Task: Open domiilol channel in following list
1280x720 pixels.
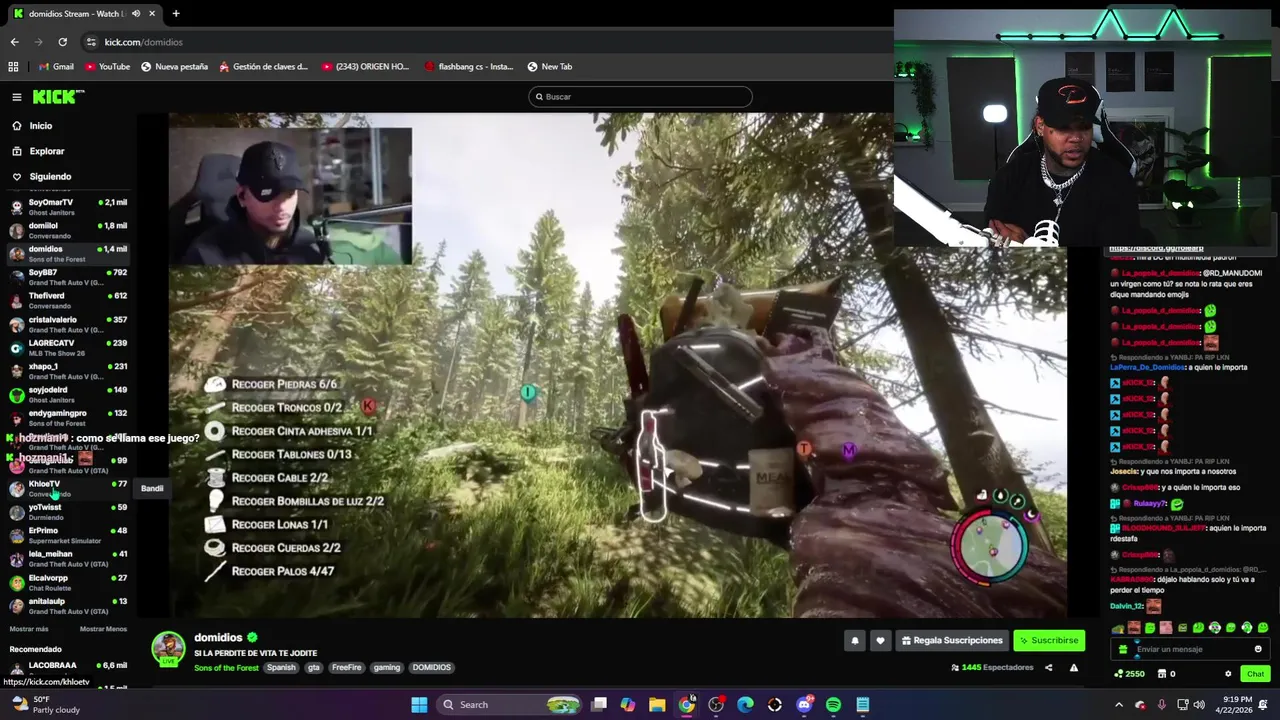Action: (68, 230)
